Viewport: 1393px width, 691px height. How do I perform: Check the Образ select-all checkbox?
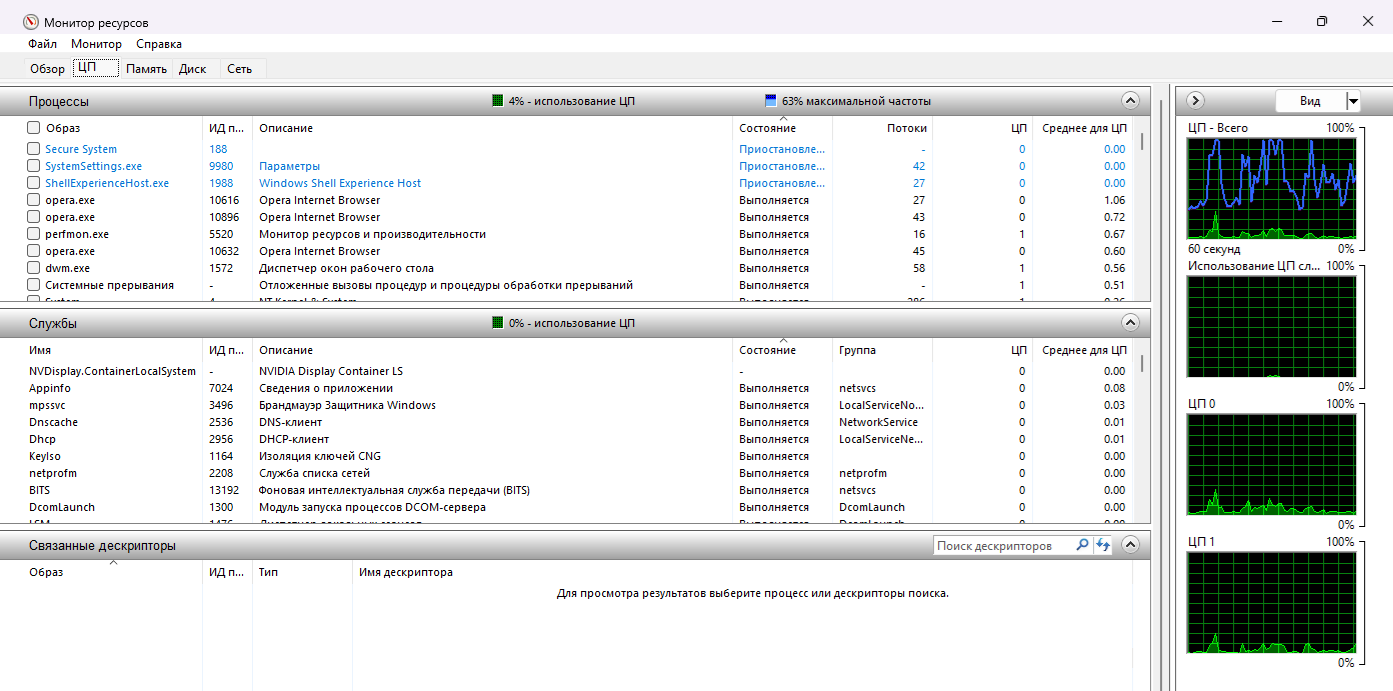[34, 128]
